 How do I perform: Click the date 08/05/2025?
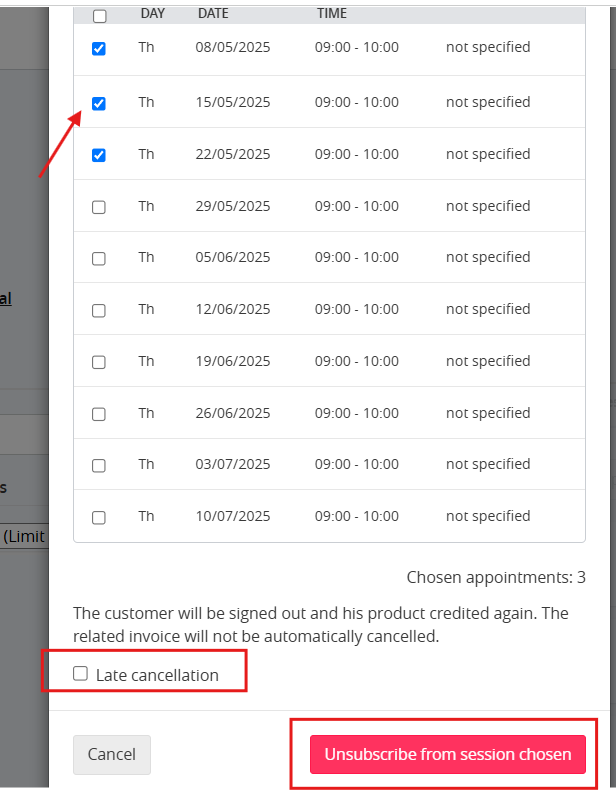[x=233, y=47]
